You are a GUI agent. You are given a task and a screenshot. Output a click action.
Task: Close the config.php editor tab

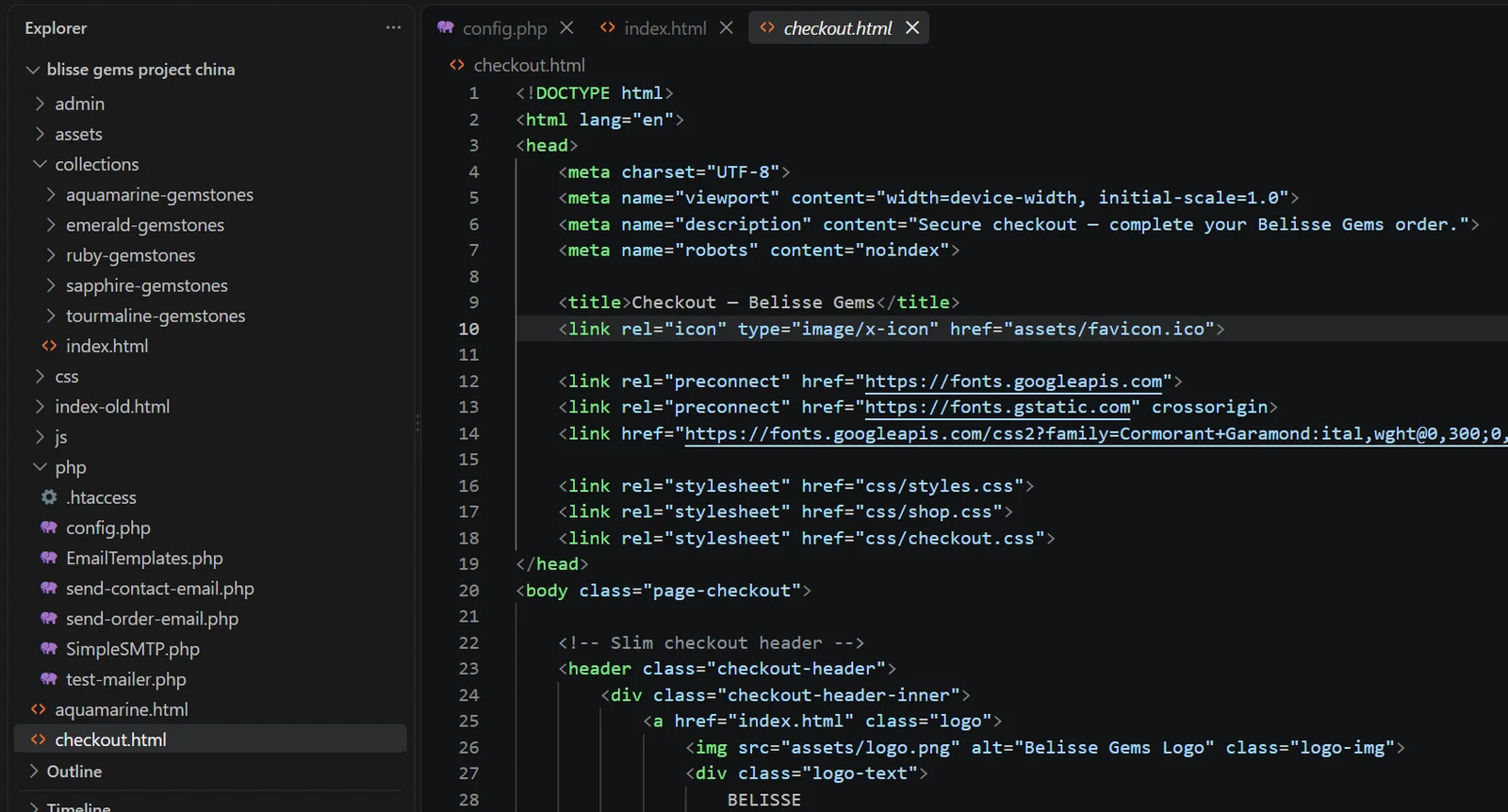pyautogui.click(x=566, y=28)
